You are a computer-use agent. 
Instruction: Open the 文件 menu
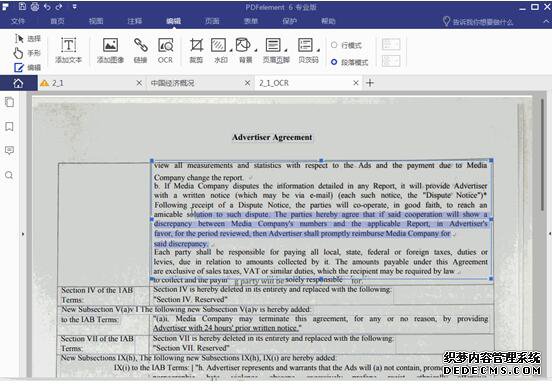pos(18,21)
